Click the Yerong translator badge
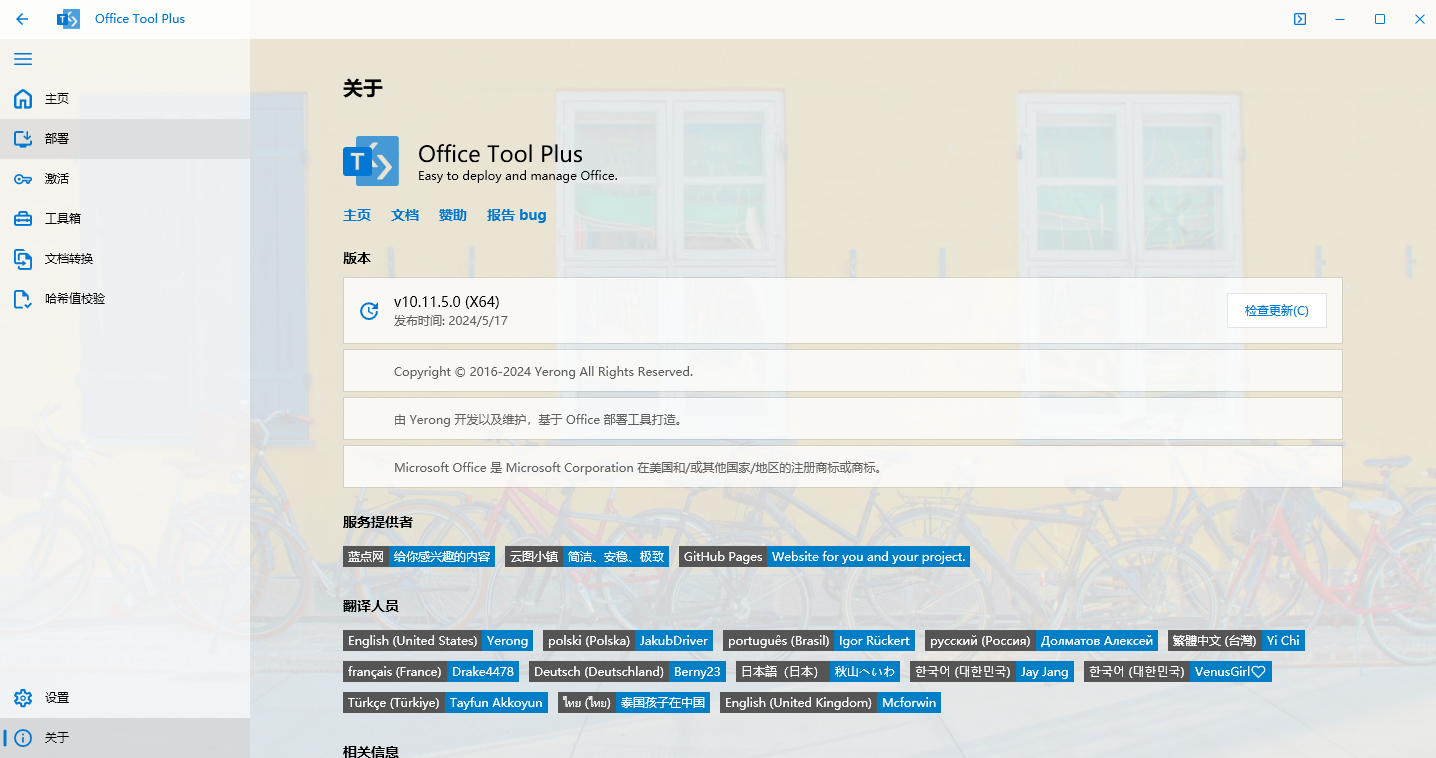Viewport: 1436px width, 758px height. tap(438, 641)
